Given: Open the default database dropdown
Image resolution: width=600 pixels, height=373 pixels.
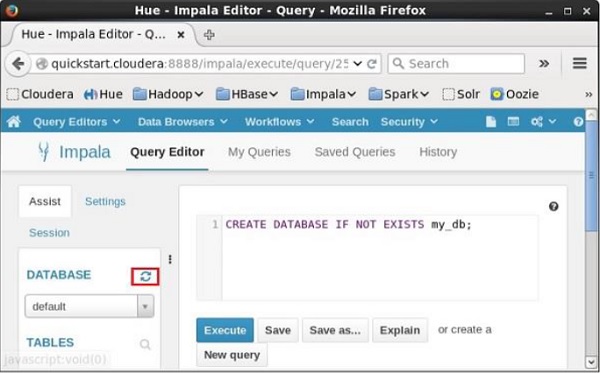Looking at the screenshot, I should (90, 306).
